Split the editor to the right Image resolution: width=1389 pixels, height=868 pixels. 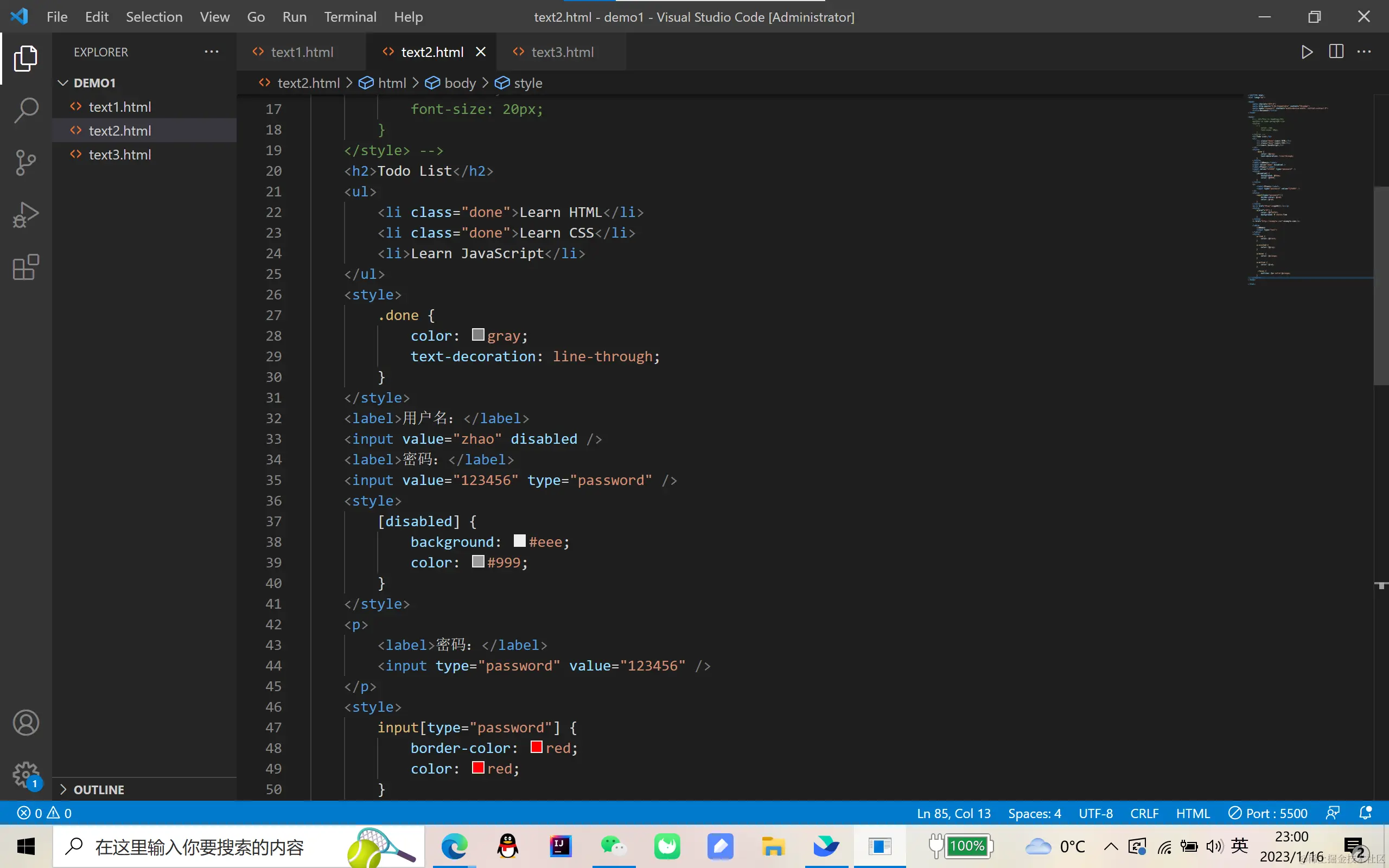coord(1336,52)
